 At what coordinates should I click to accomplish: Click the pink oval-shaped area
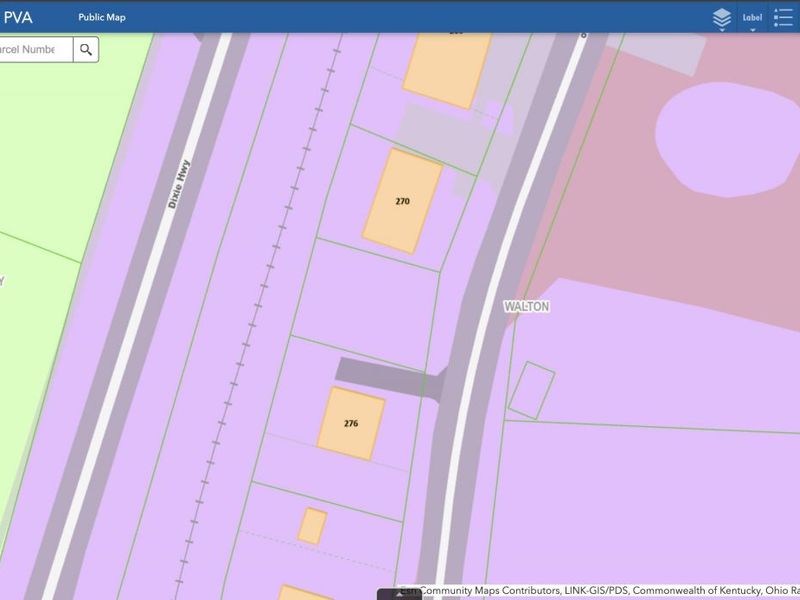pos(725,135)
